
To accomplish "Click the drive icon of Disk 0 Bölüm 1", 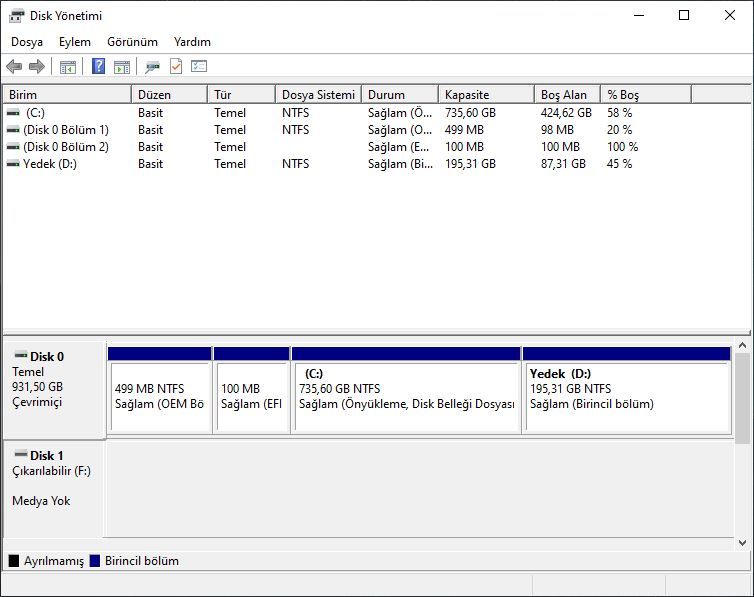I will [x=13, y=130].
